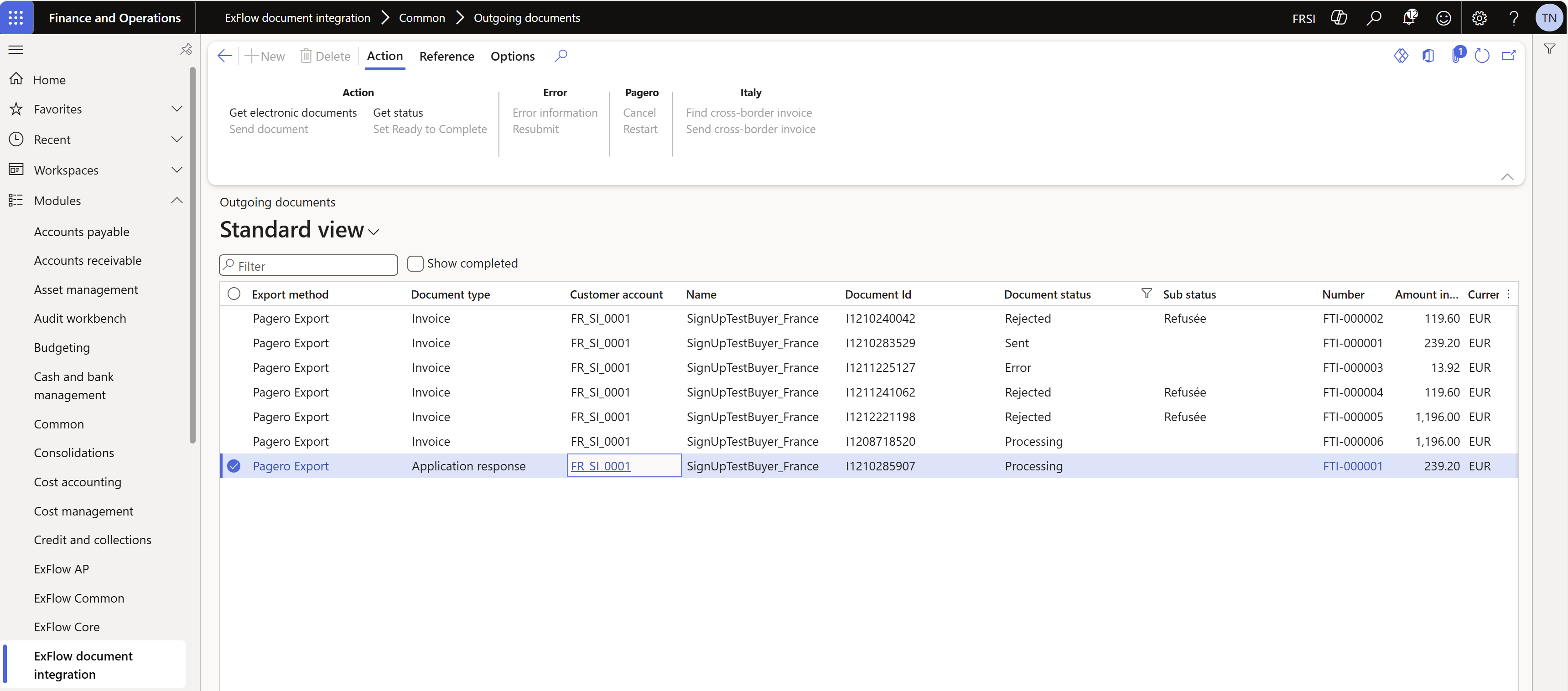Open the Power Apps diamond icon
1568x691 pixels.
point(1401,56)
